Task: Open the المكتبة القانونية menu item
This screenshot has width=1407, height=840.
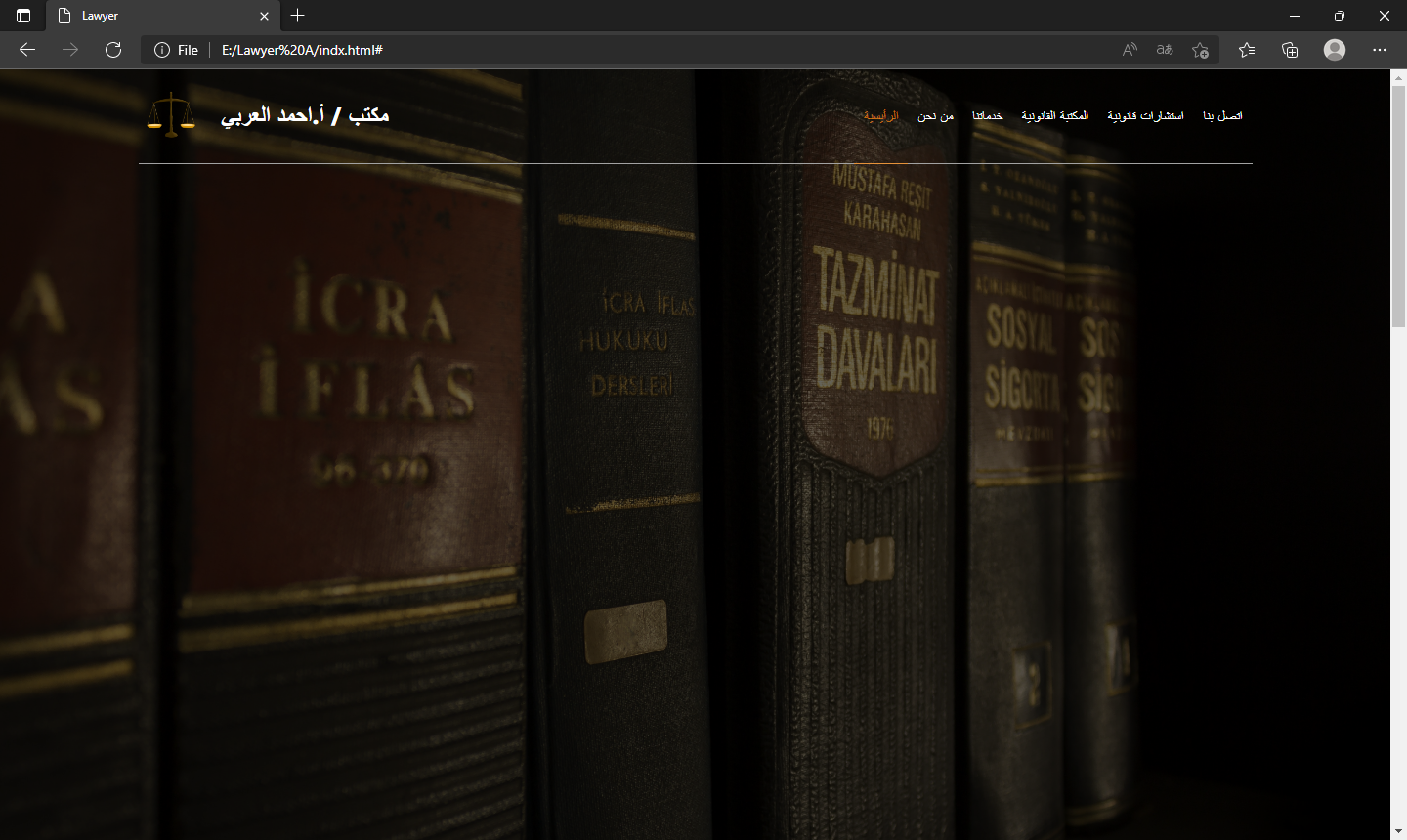Action: click(x=1054, y=116)
